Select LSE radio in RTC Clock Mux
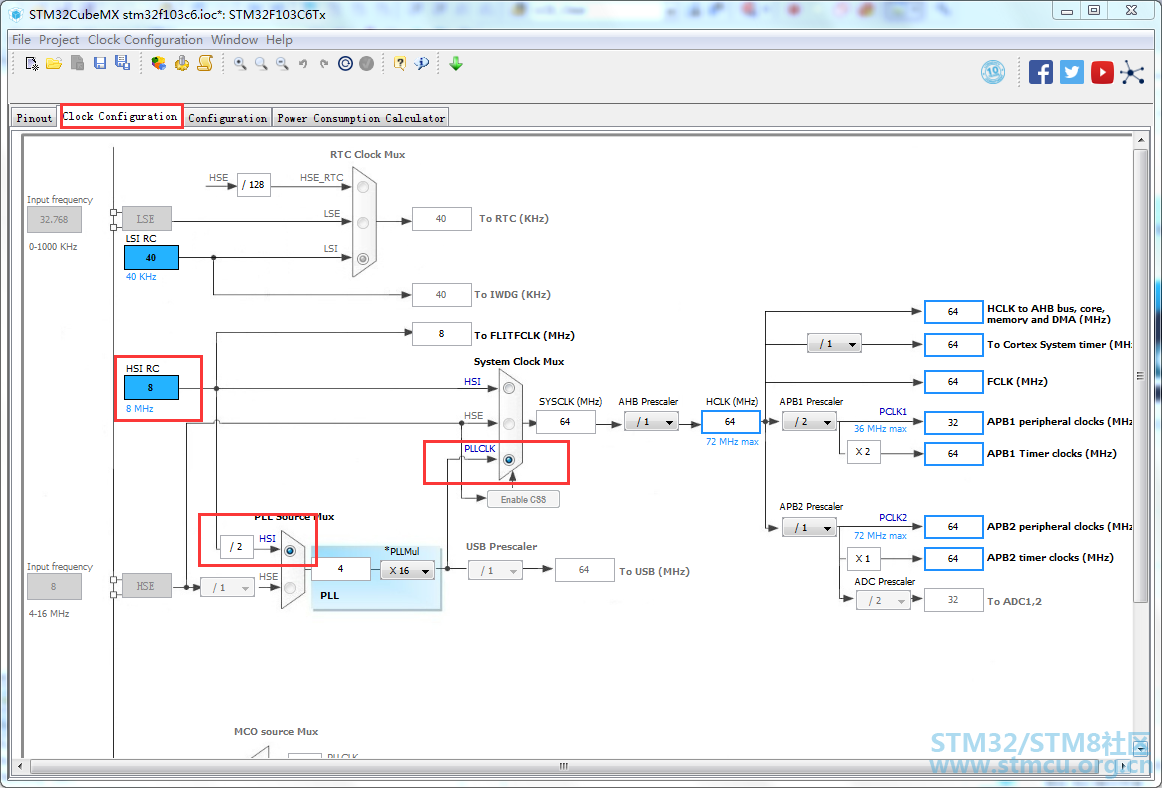Screen dimensions: 1162x788 (363, 222)
